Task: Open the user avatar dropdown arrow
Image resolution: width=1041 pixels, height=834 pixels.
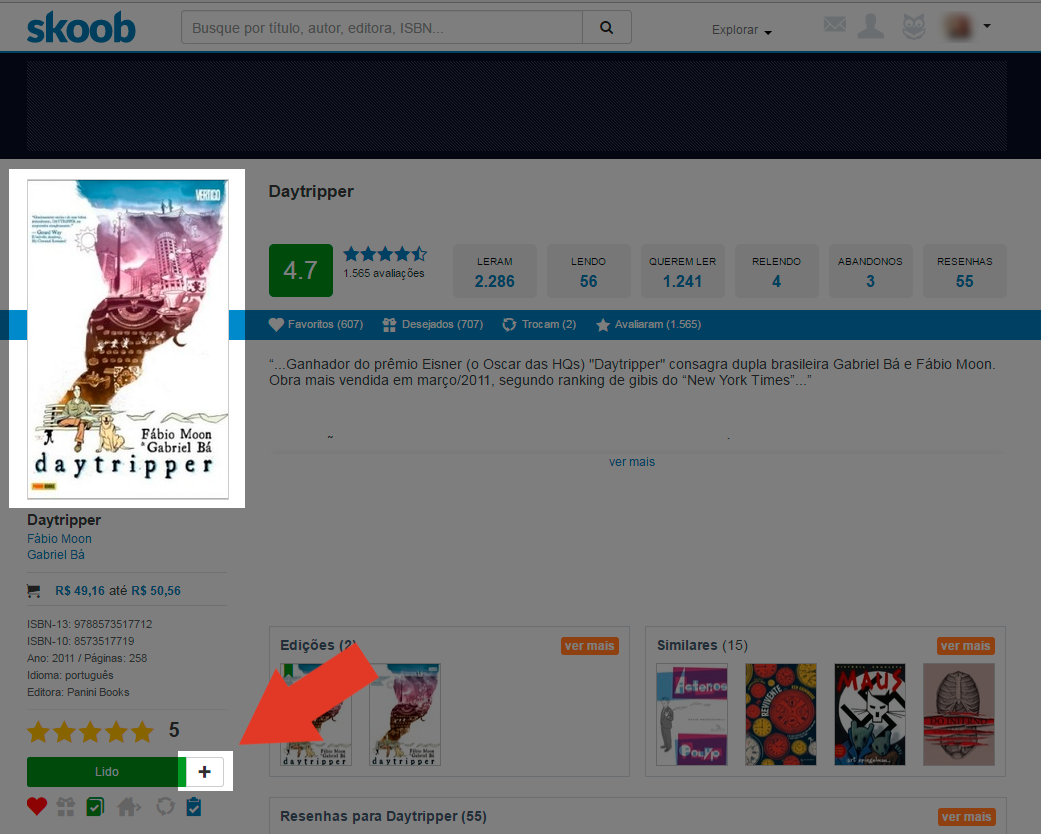Action: [x=987, y=26]
